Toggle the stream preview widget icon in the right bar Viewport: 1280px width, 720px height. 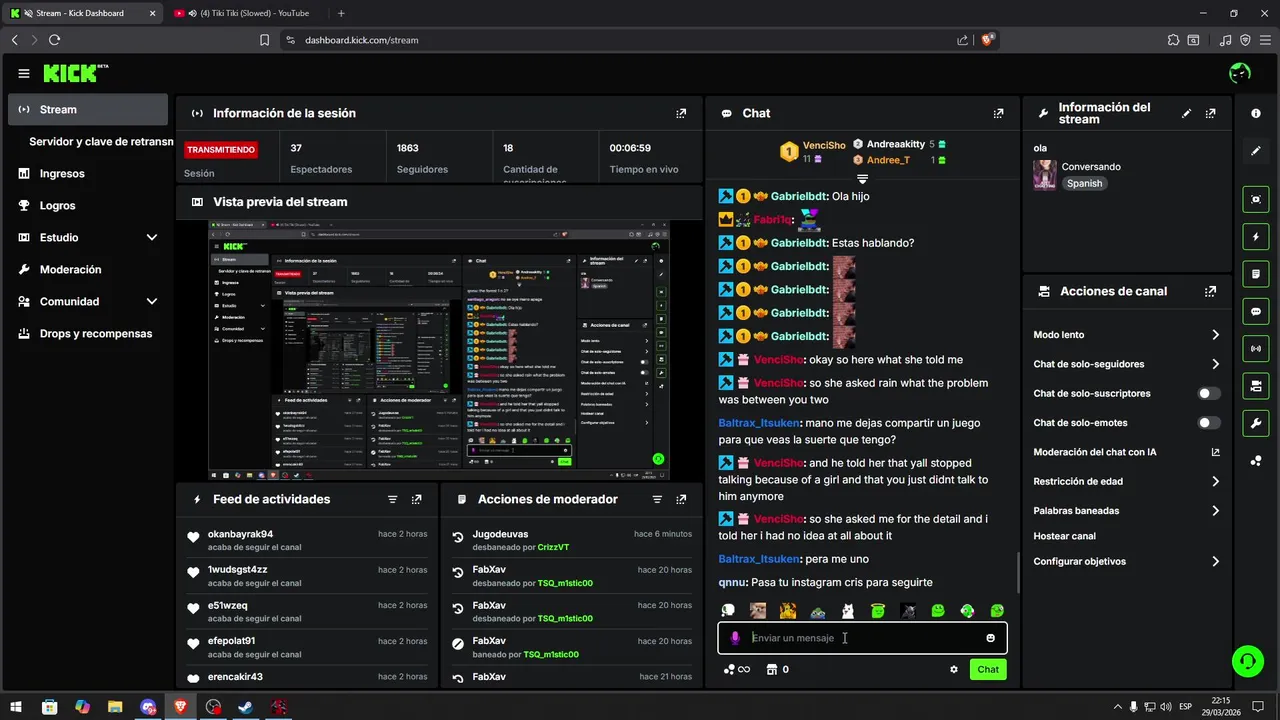(1256, 199)
